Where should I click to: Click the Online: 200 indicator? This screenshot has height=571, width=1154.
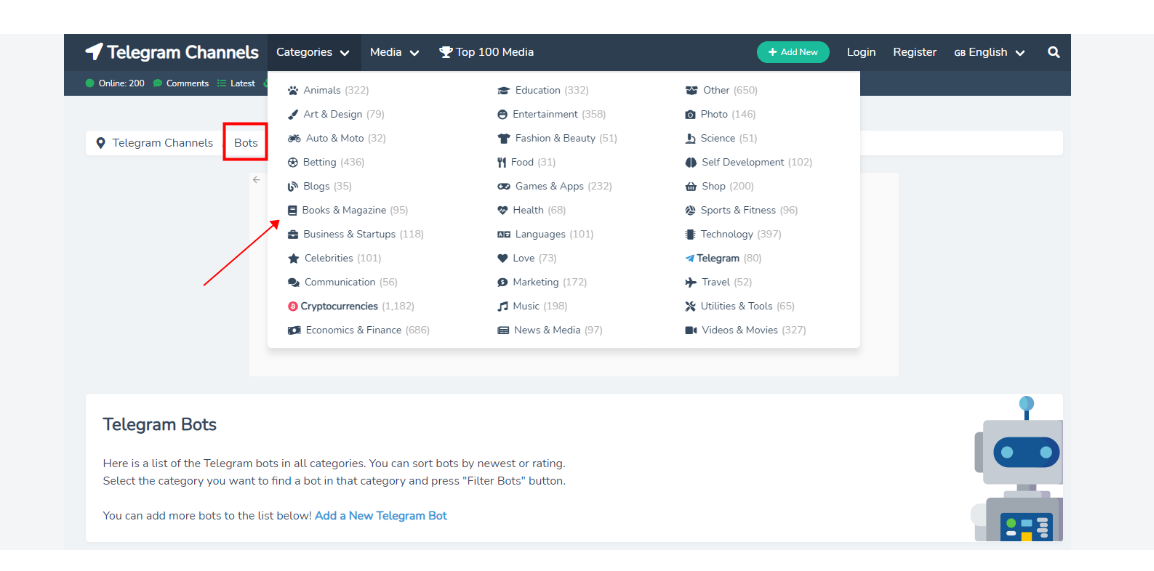[116, 84]
